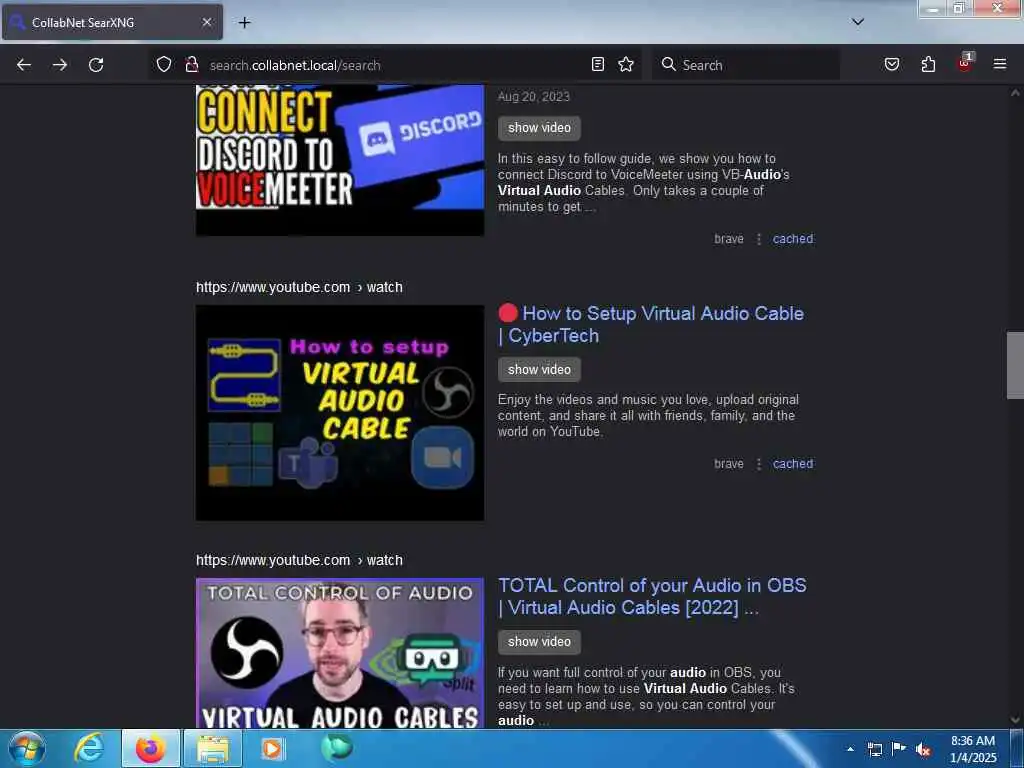Select the CollabNet SearXNG tab
Viewport: 1024px width, 768px height.
(x=112, y=22)
